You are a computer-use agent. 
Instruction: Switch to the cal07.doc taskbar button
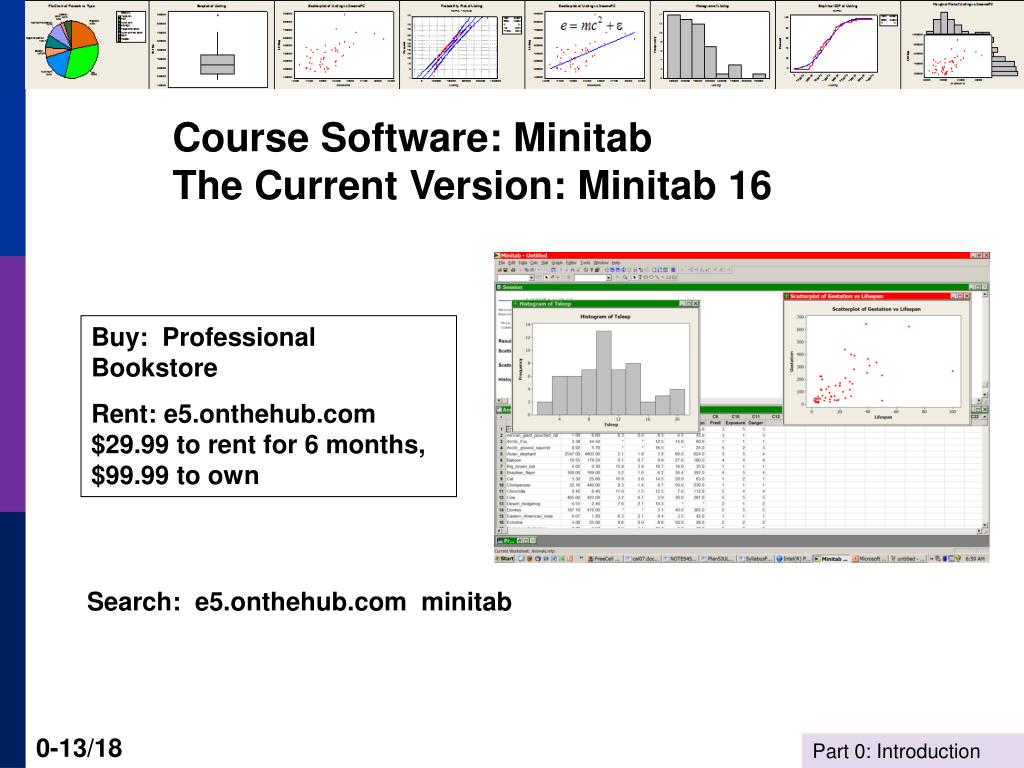[x=641, y=558]
